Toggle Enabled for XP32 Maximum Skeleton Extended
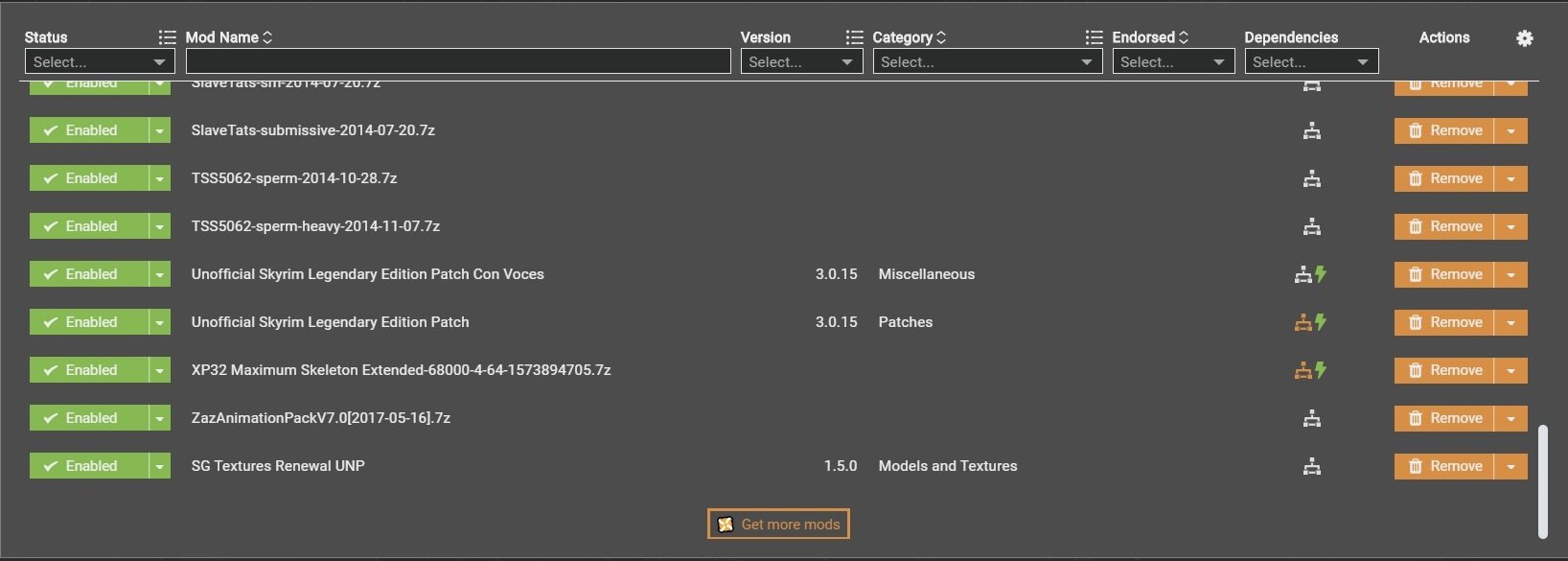Image resolution: width=1568 pixels, height=561 pixels. (89, 370)
